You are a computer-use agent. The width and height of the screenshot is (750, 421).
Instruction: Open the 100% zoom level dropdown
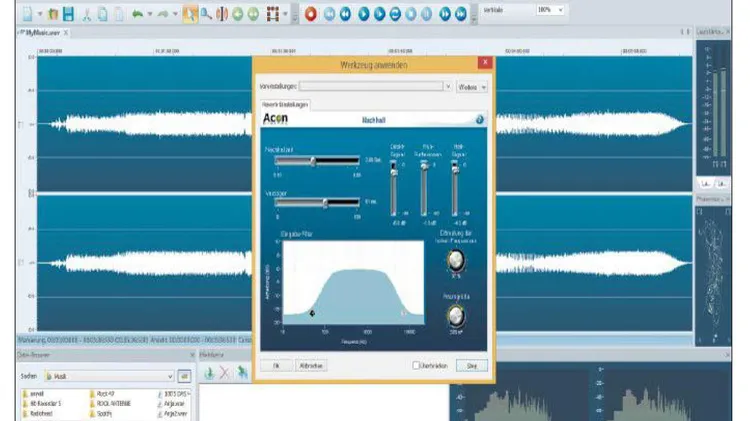(x=550, y=10)
